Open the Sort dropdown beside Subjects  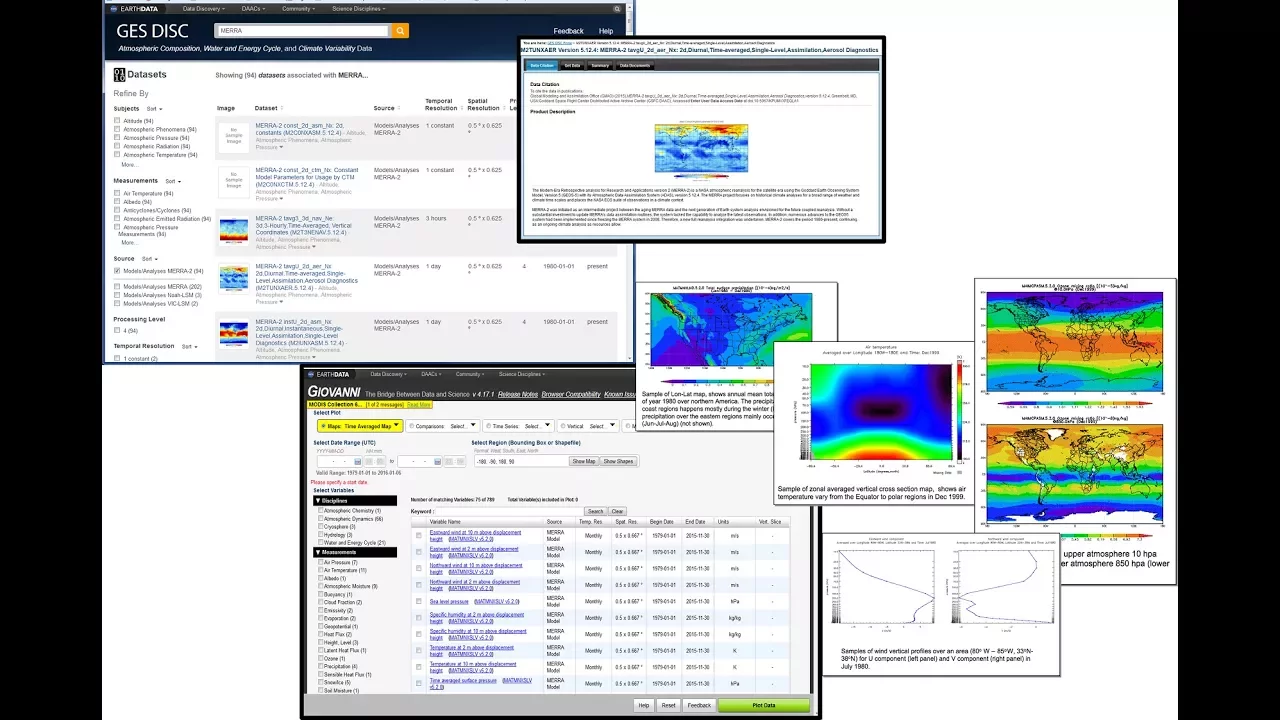[x=154, y=108]
